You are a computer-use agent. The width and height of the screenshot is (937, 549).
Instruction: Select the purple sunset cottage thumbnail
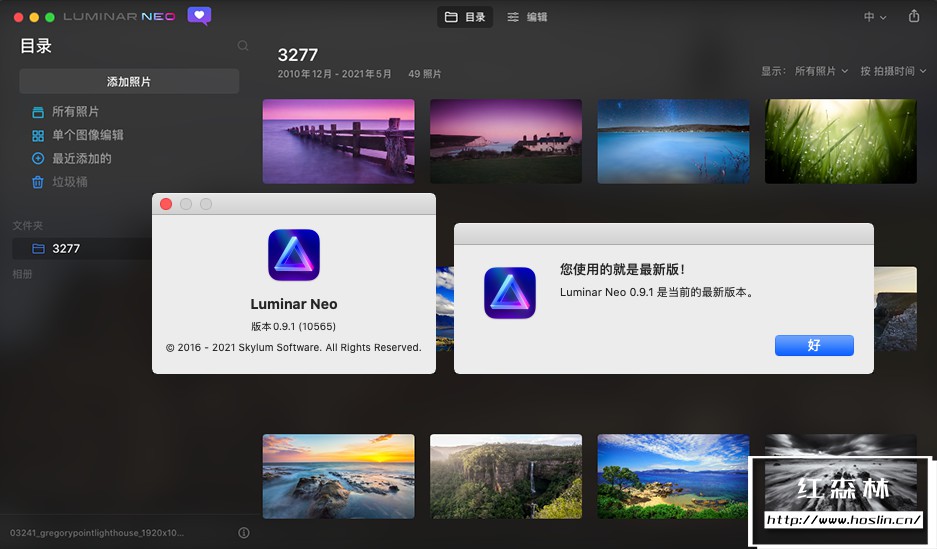(x=506, y=142)
